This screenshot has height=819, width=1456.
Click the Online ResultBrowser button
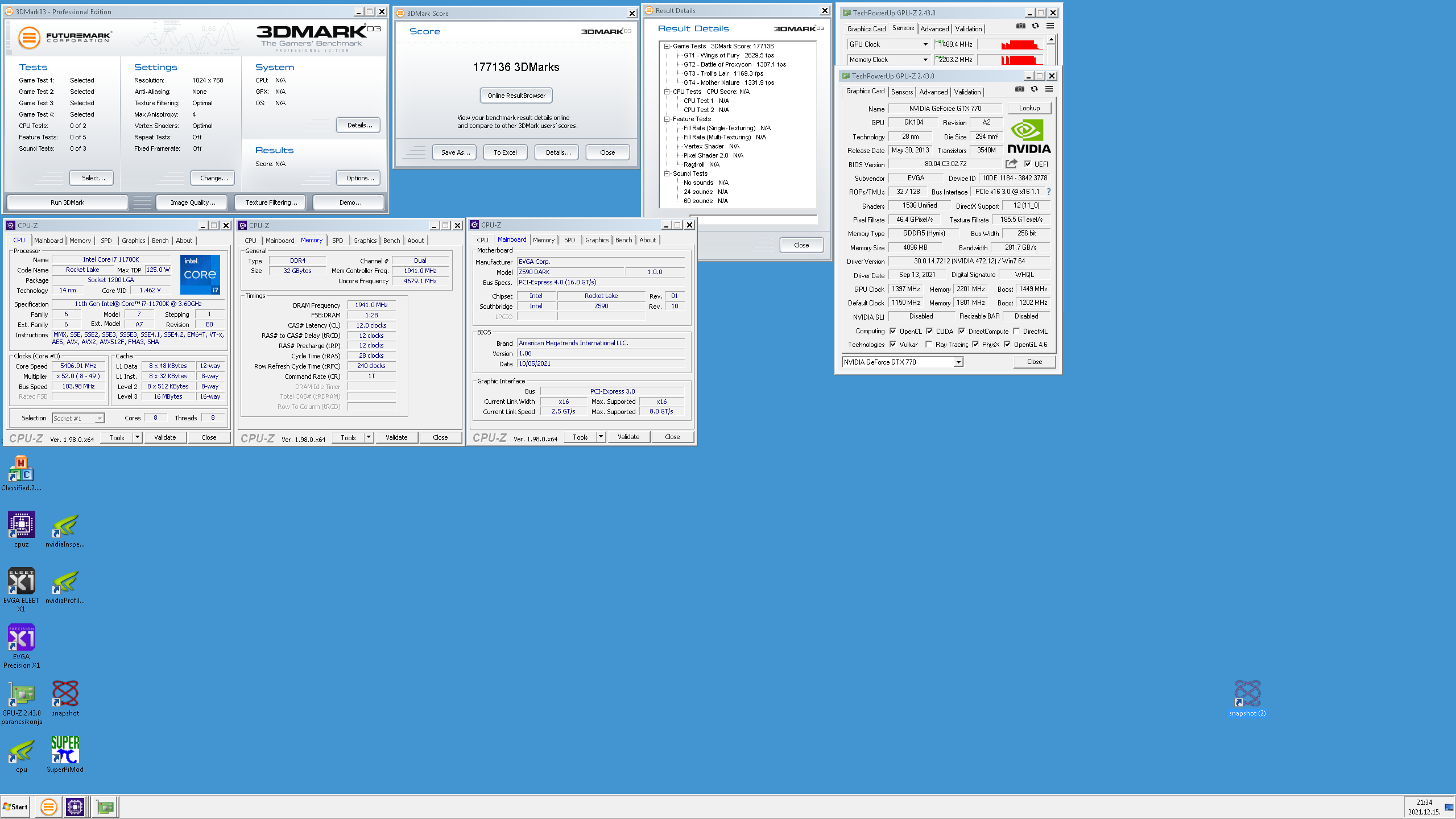(x=516, y=96)
